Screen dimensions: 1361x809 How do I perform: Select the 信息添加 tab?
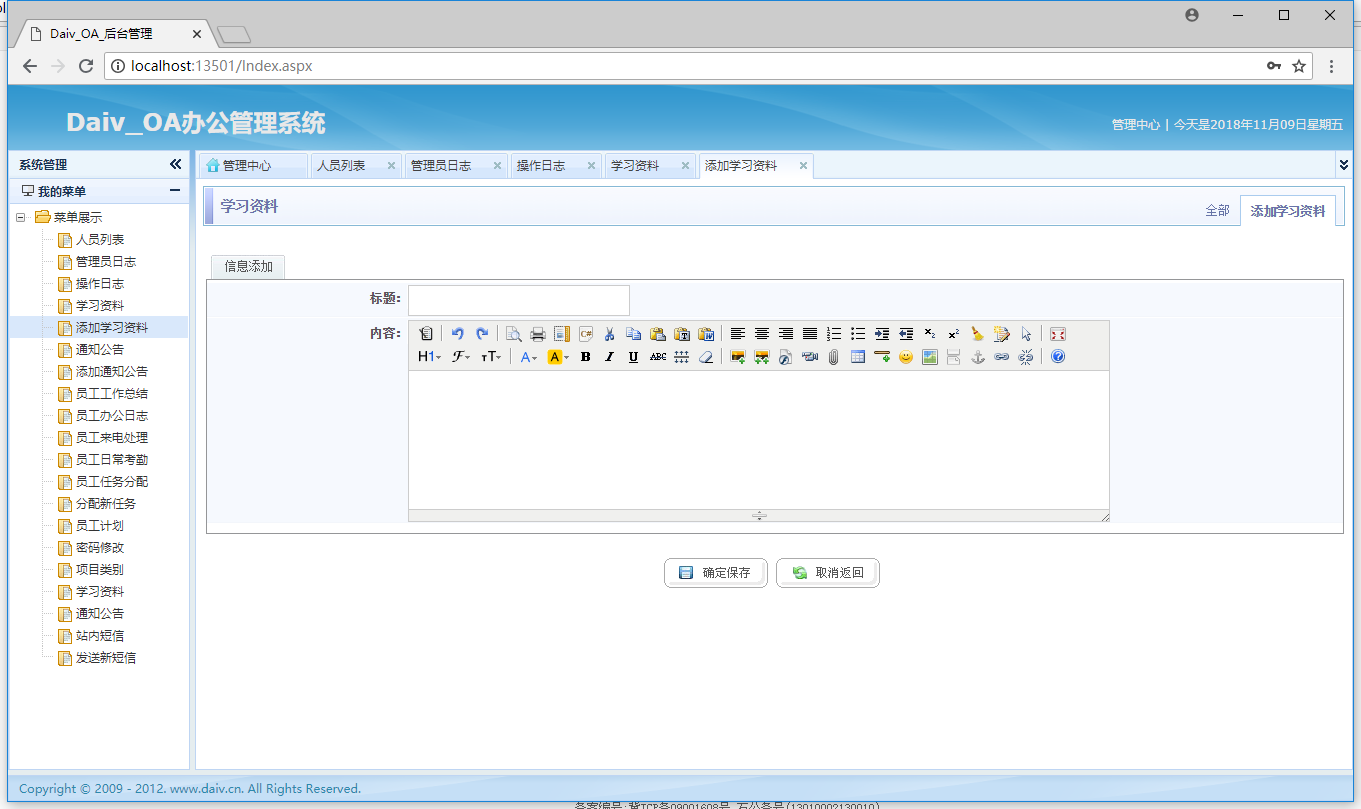point(248,267)
